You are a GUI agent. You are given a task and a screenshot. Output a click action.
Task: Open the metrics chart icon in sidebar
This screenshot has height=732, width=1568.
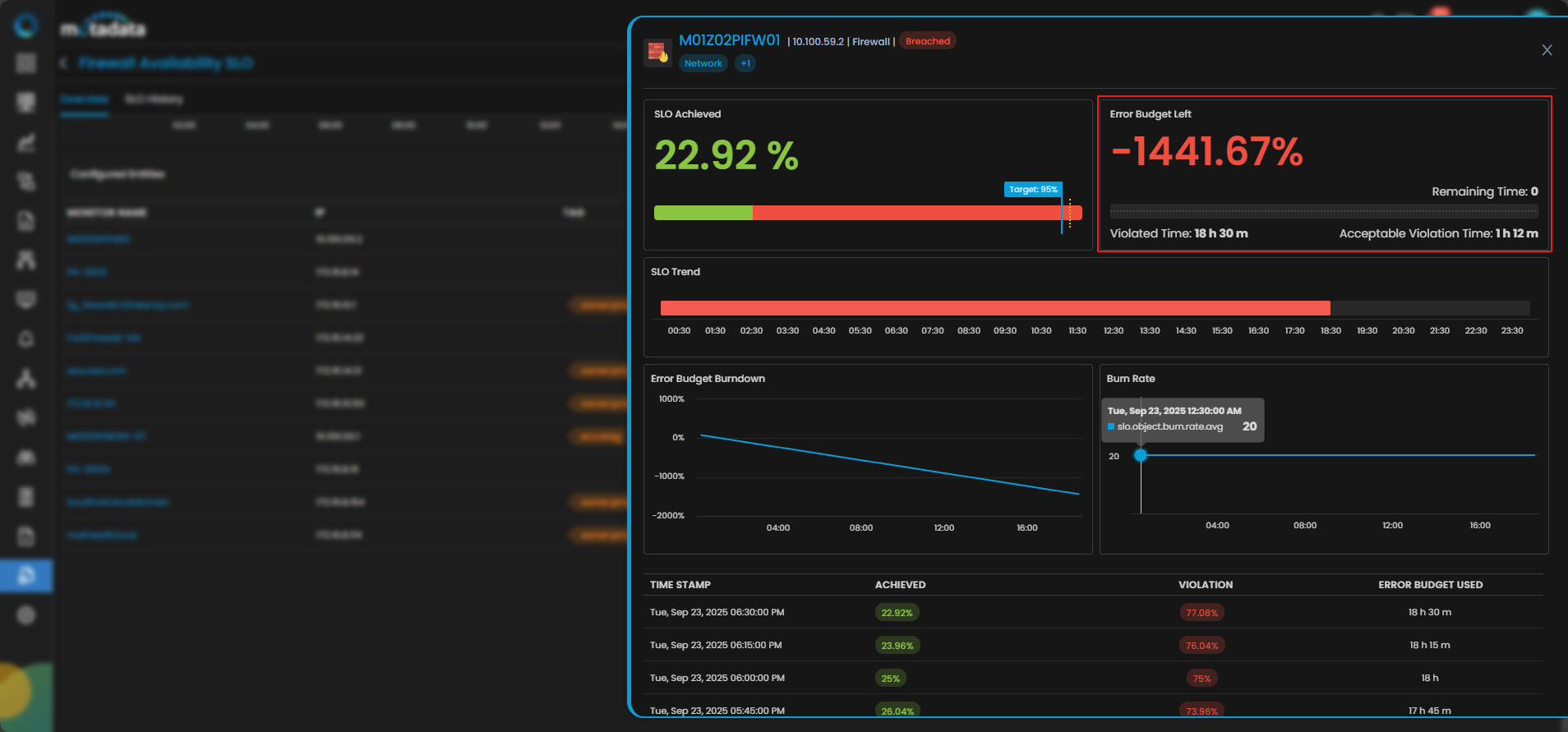pos(26,142)
